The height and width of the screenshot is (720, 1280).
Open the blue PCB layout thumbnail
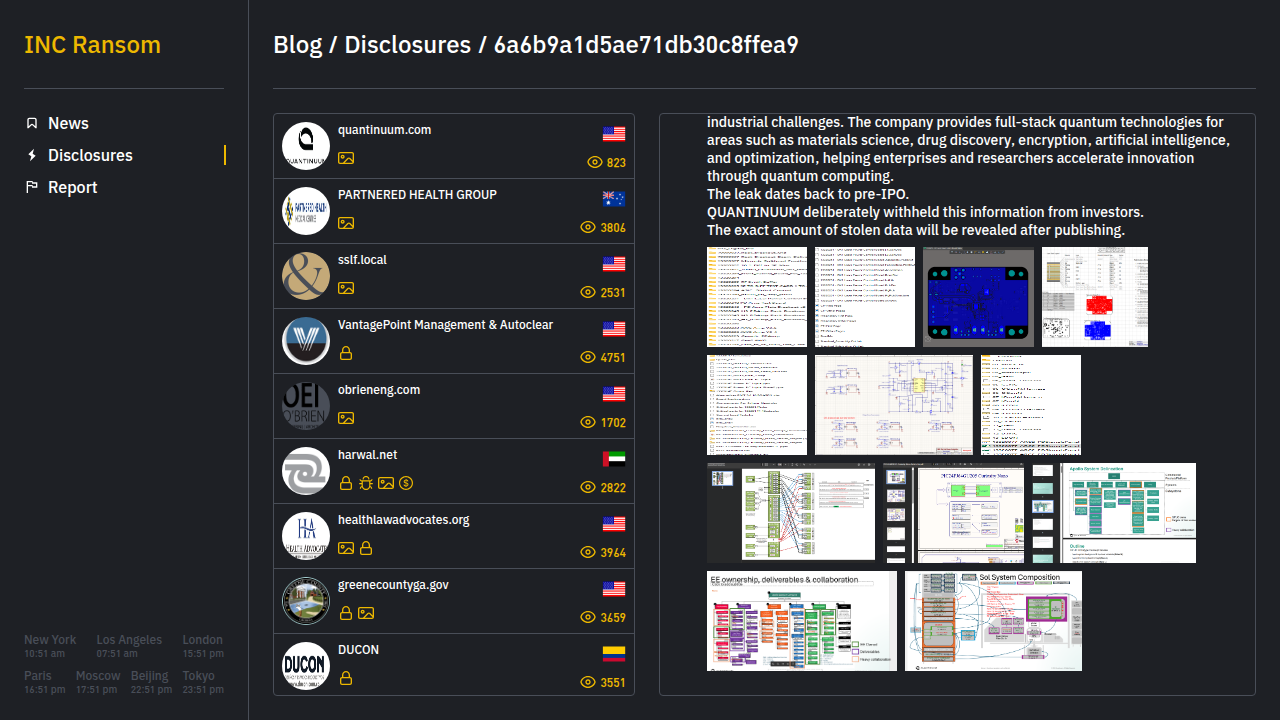pos(978,297)
